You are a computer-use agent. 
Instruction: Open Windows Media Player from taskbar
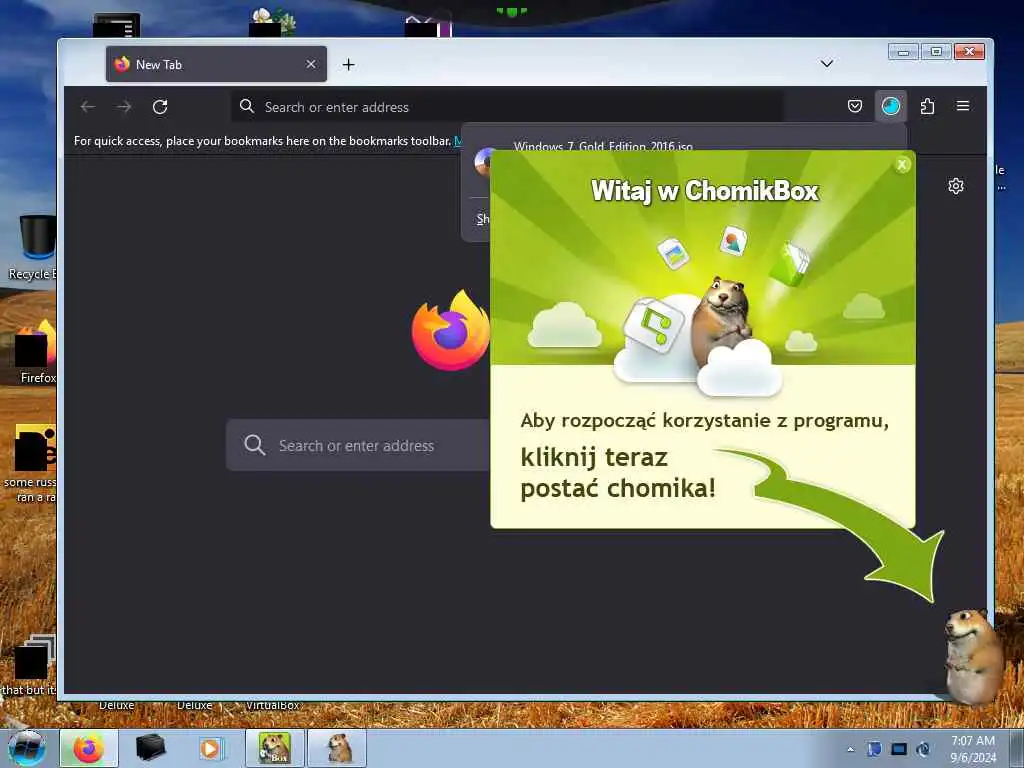click(210, 748)
